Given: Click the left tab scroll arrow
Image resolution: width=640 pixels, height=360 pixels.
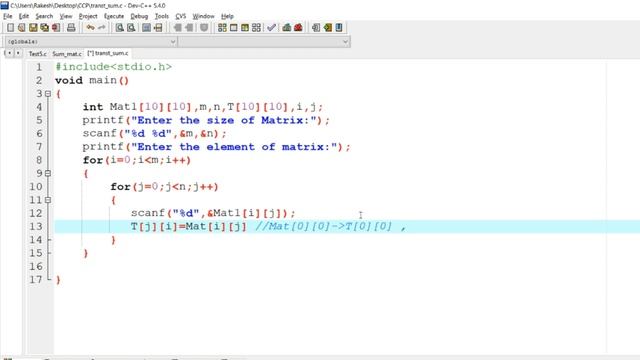Looking at the screenshot, I should (9, 53).
